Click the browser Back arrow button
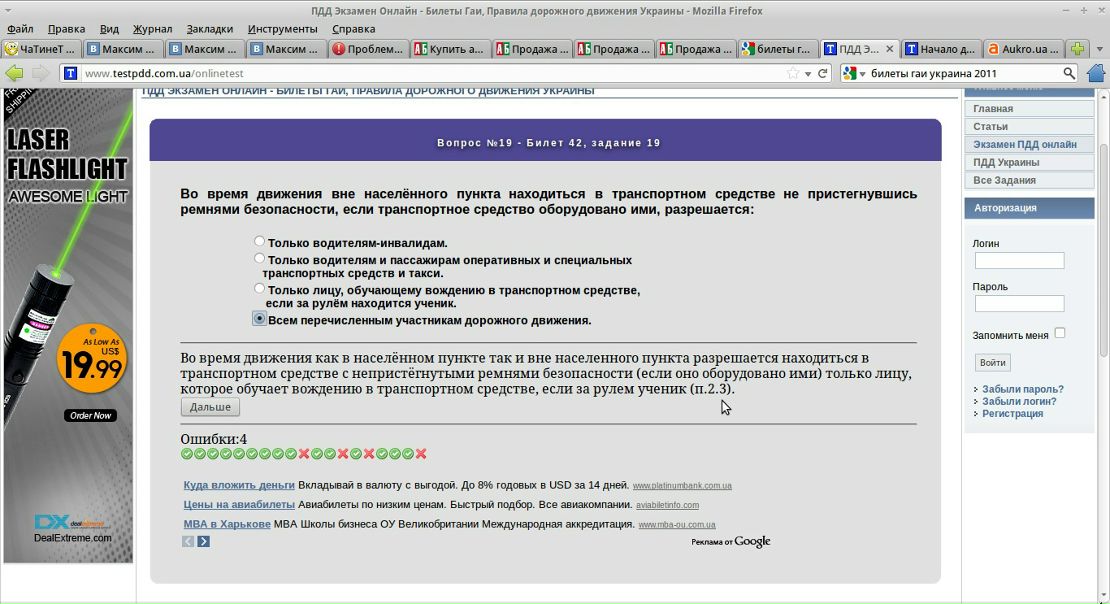Image resolution: width=1110 pixels, height=604 pixels. pos(14,73)
